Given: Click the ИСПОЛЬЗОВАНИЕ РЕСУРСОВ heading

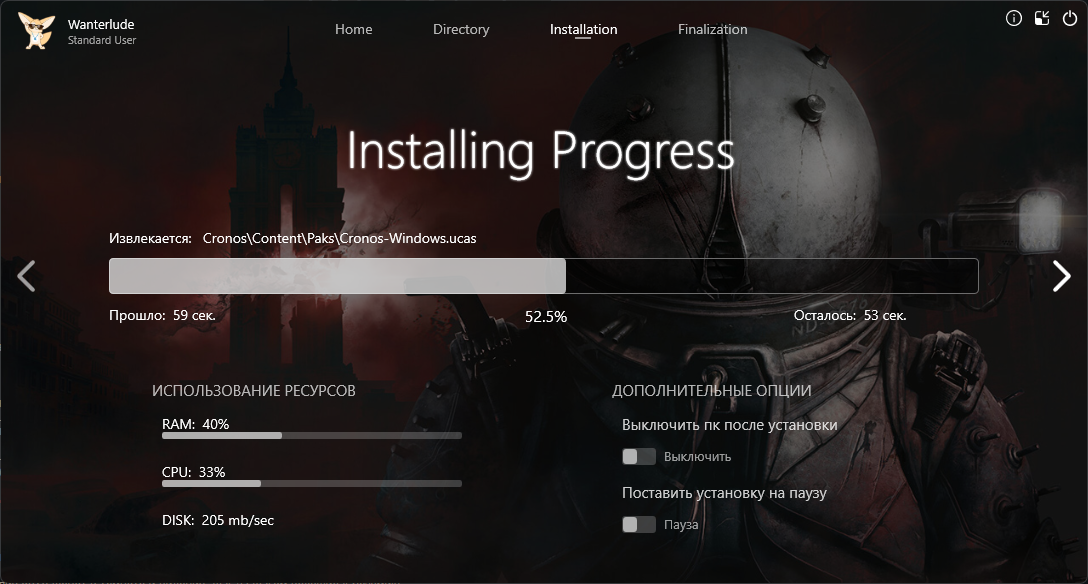Looking at the screenshot, I should pyautogui.click(x=254, y=390).
